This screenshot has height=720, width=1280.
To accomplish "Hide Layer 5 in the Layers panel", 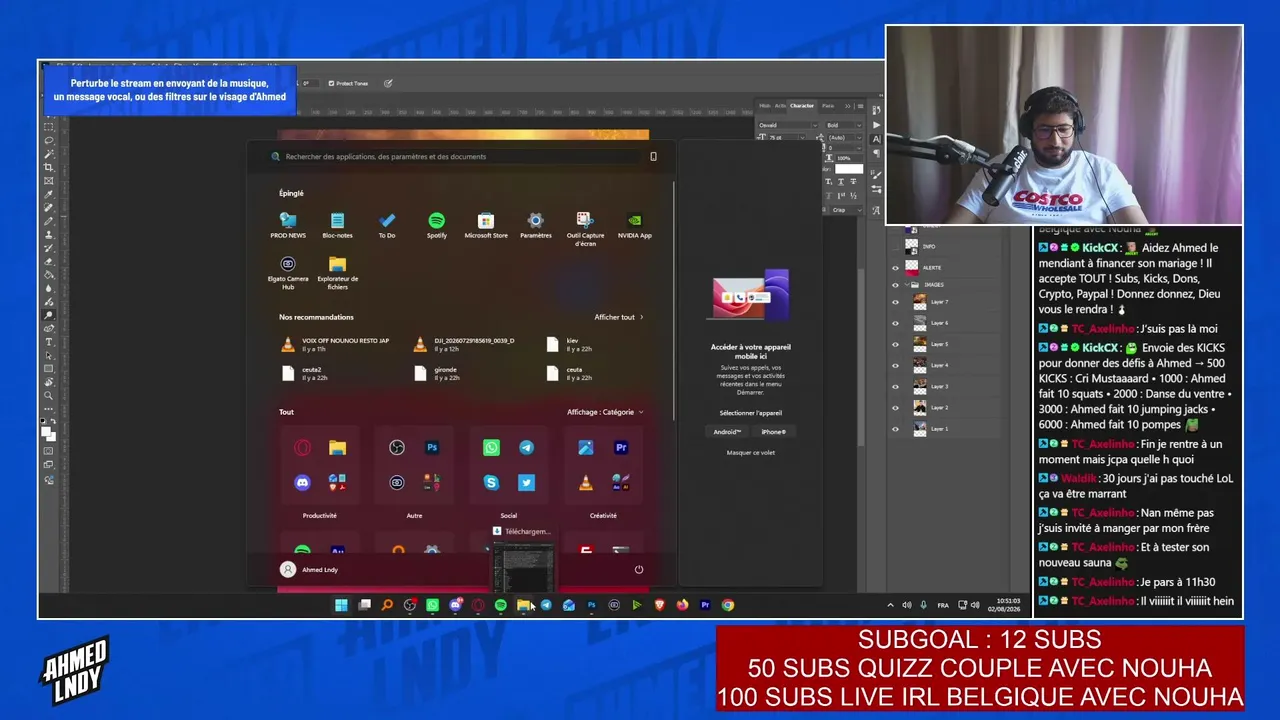I will point(895,344).
